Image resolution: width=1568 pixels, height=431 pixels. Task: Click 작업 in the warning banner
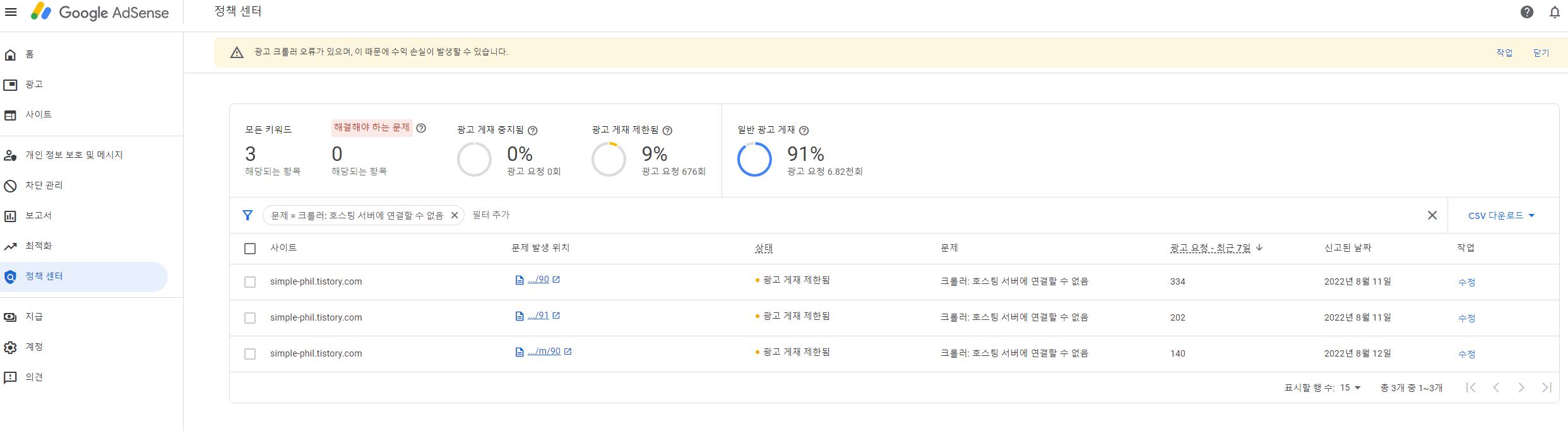click(1504, 53)
